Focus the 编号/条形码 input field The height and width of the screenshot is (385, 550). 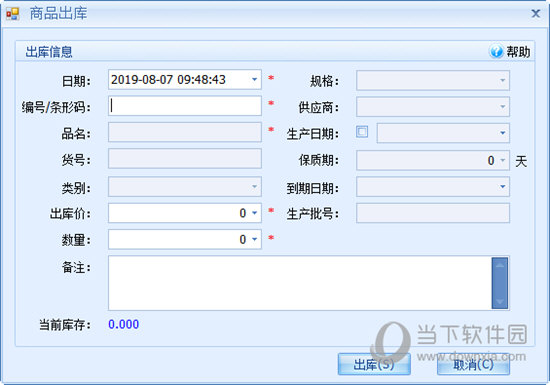[185, 106]
